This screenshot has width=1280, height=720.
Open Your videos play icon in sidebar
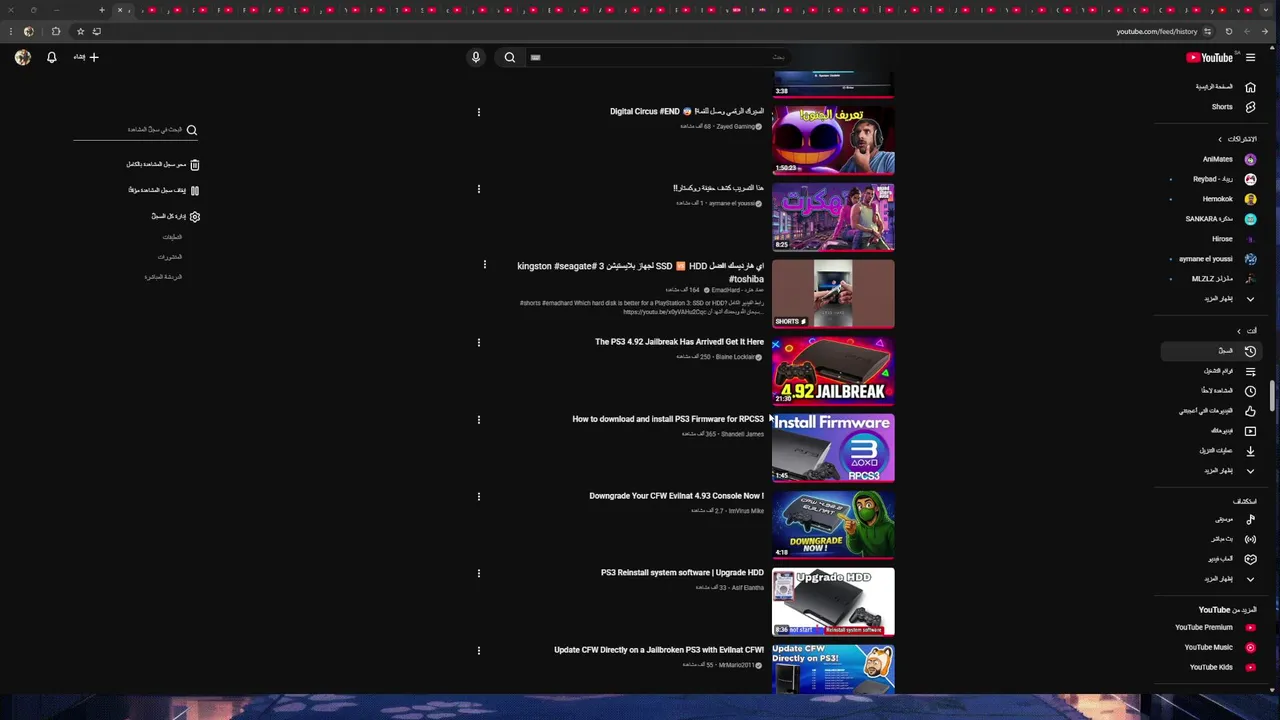1250,431
